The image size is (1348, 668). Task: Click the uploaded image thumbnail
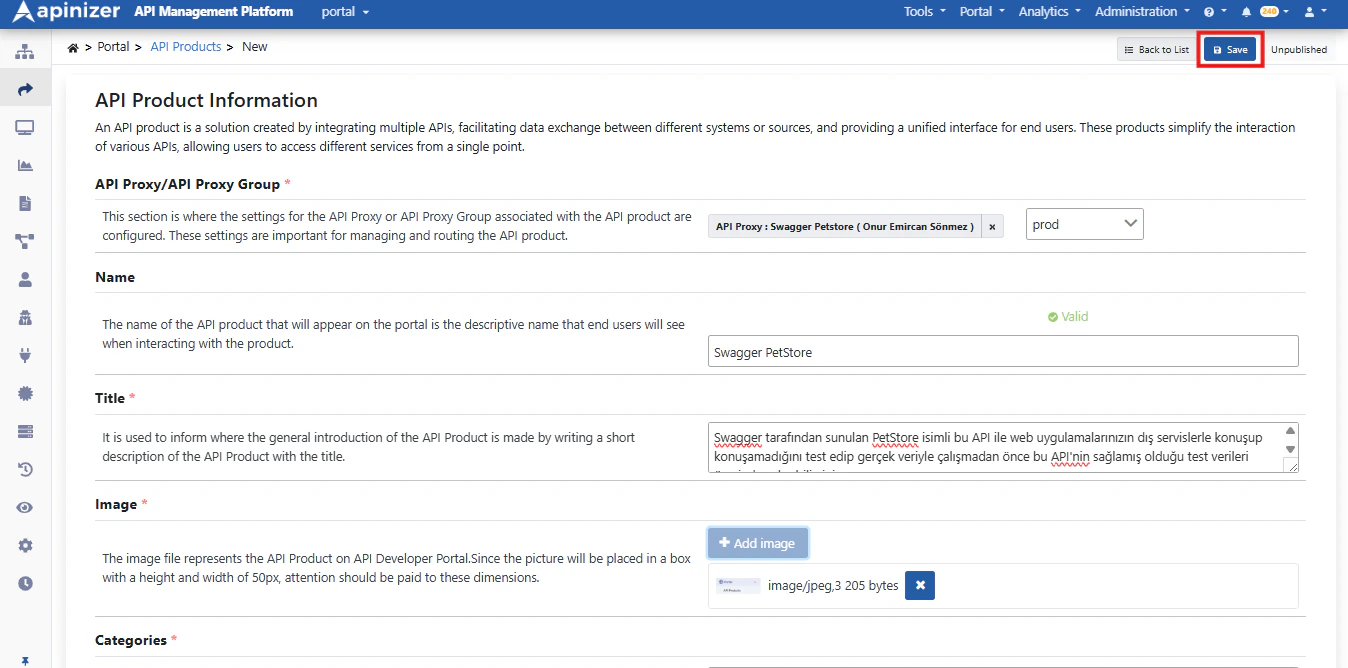(x=739, y=585)
